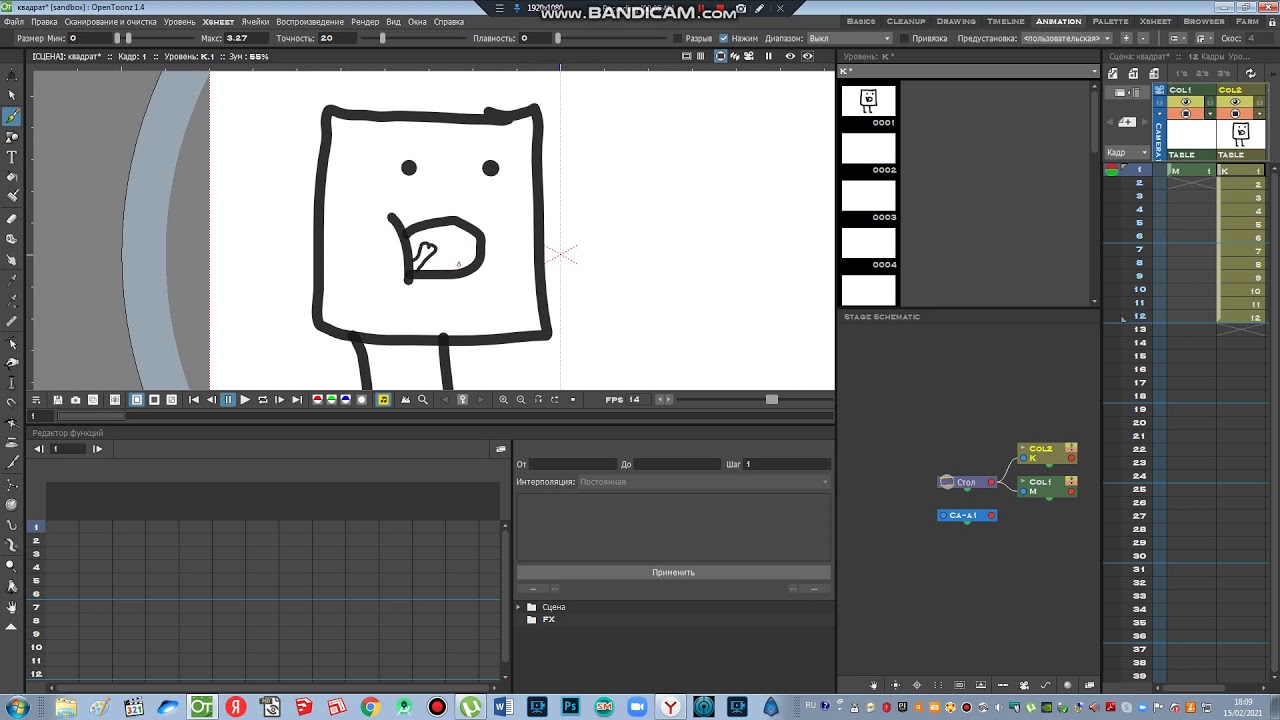
Task: Click the histogram icon in viewer bar
Action: [405, 399]
